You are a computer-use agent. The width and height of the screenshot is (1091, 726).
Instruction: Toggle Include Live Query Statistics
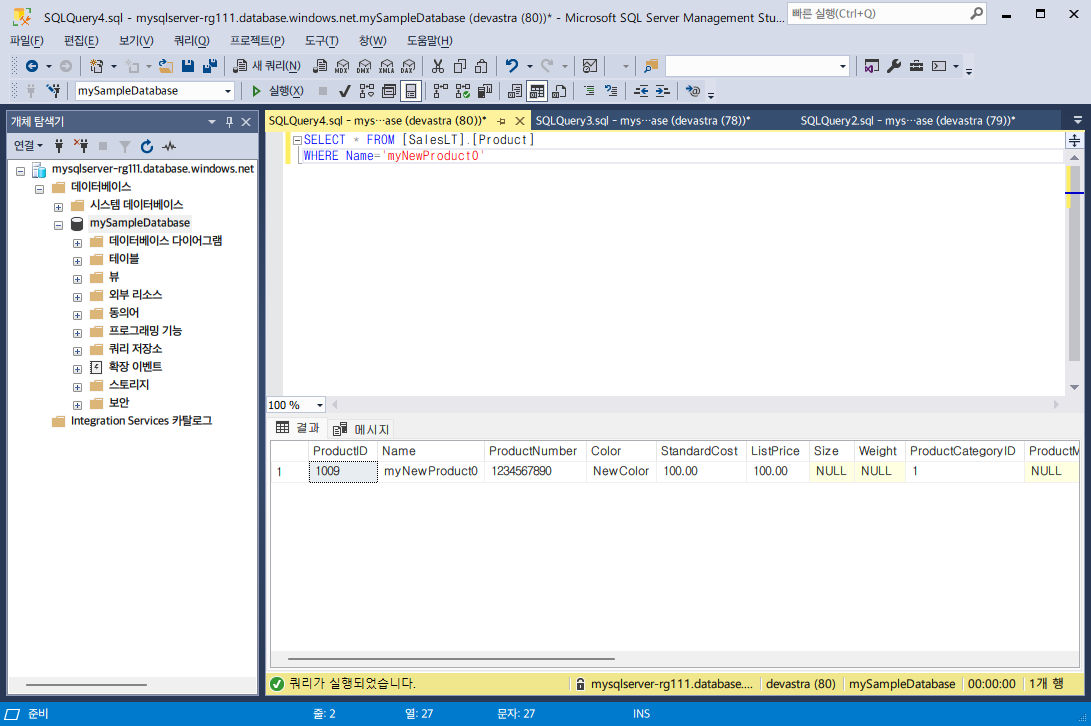click(463, 90)
